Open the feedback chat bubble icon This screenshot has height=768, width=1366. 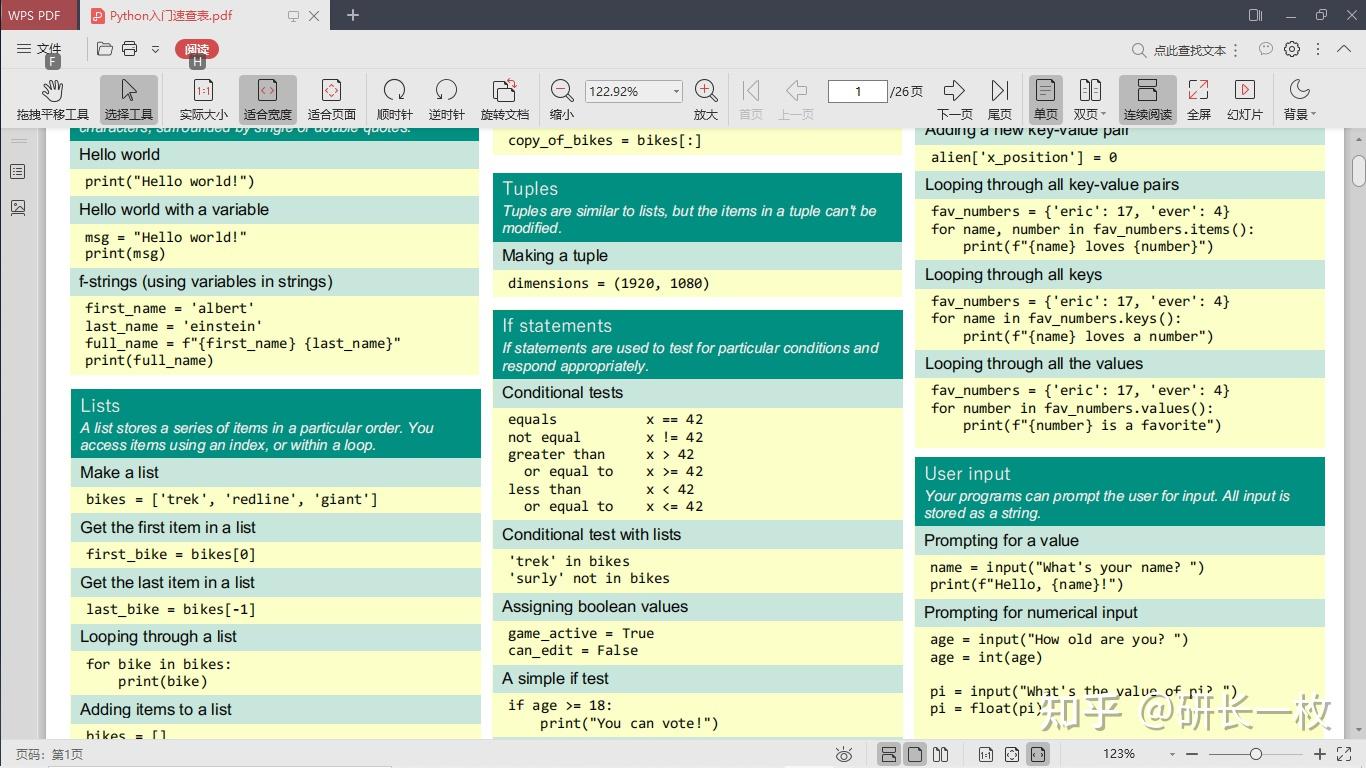point(1266,49)
